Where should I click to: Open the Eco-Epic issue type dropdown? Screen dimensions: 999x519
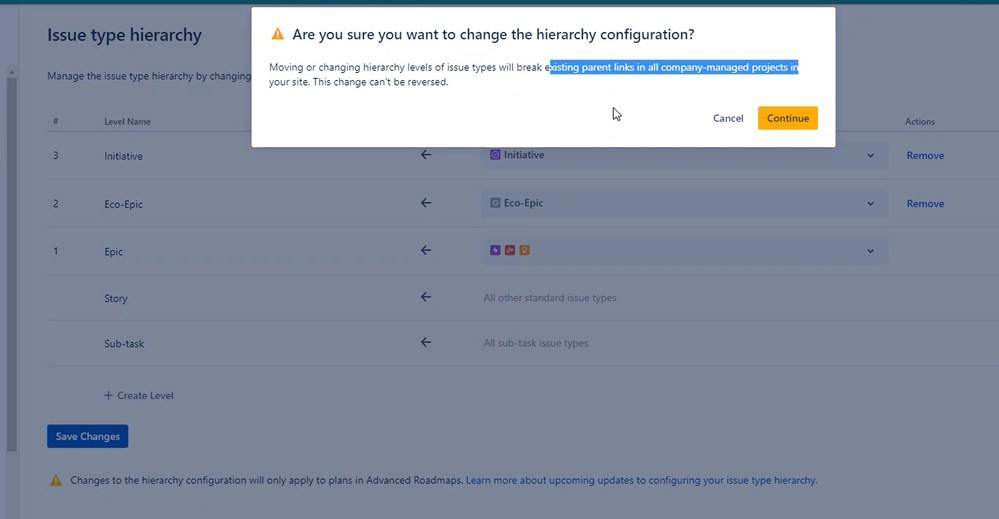click(684, 203)
